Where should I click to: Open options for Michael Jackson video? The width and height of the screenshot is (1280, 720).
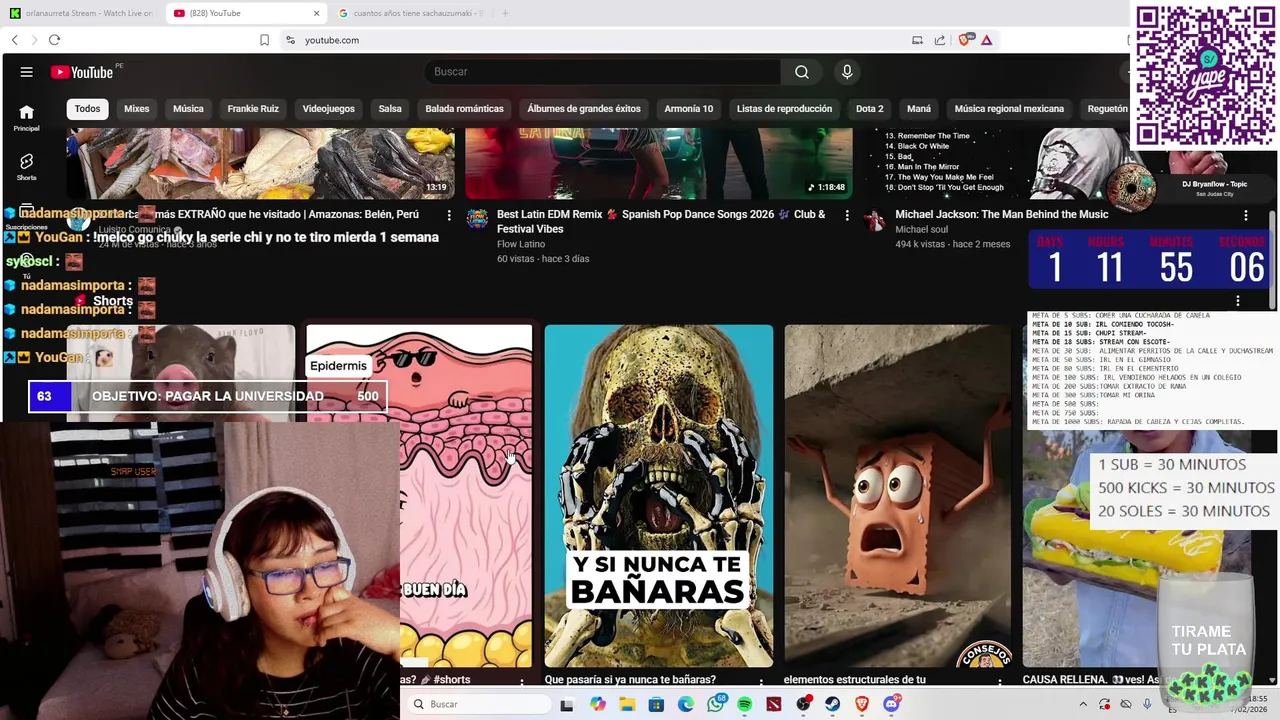[1246, 215]
